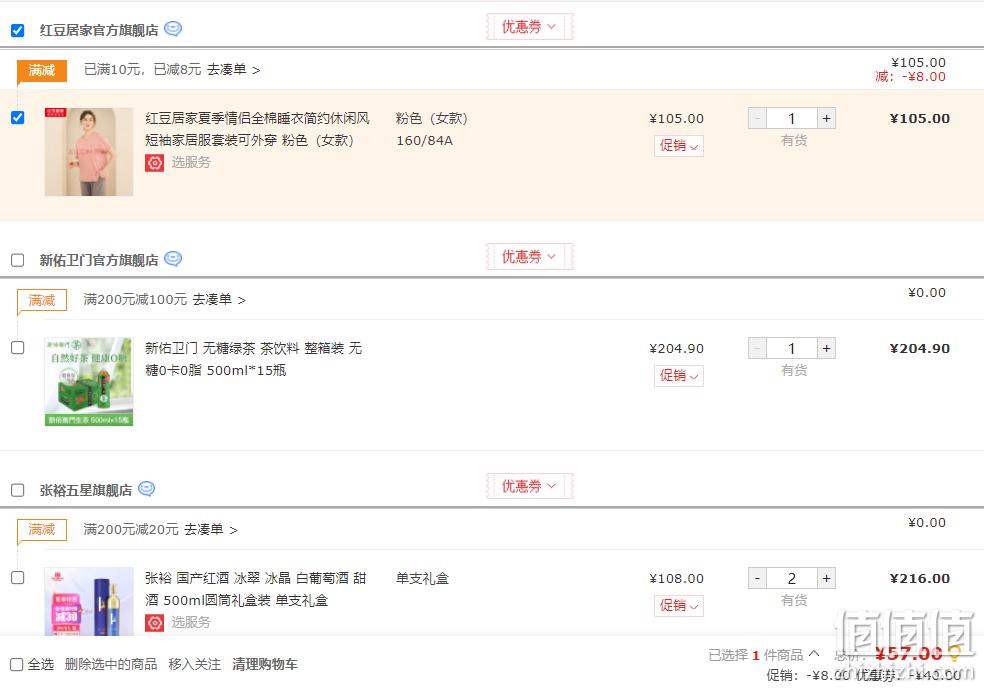Click quantity field of 红豆居家 pajamas
Image resolution: width=984 pixels, height=689 pixels.
pyautogui.click(x=792, y=118)
